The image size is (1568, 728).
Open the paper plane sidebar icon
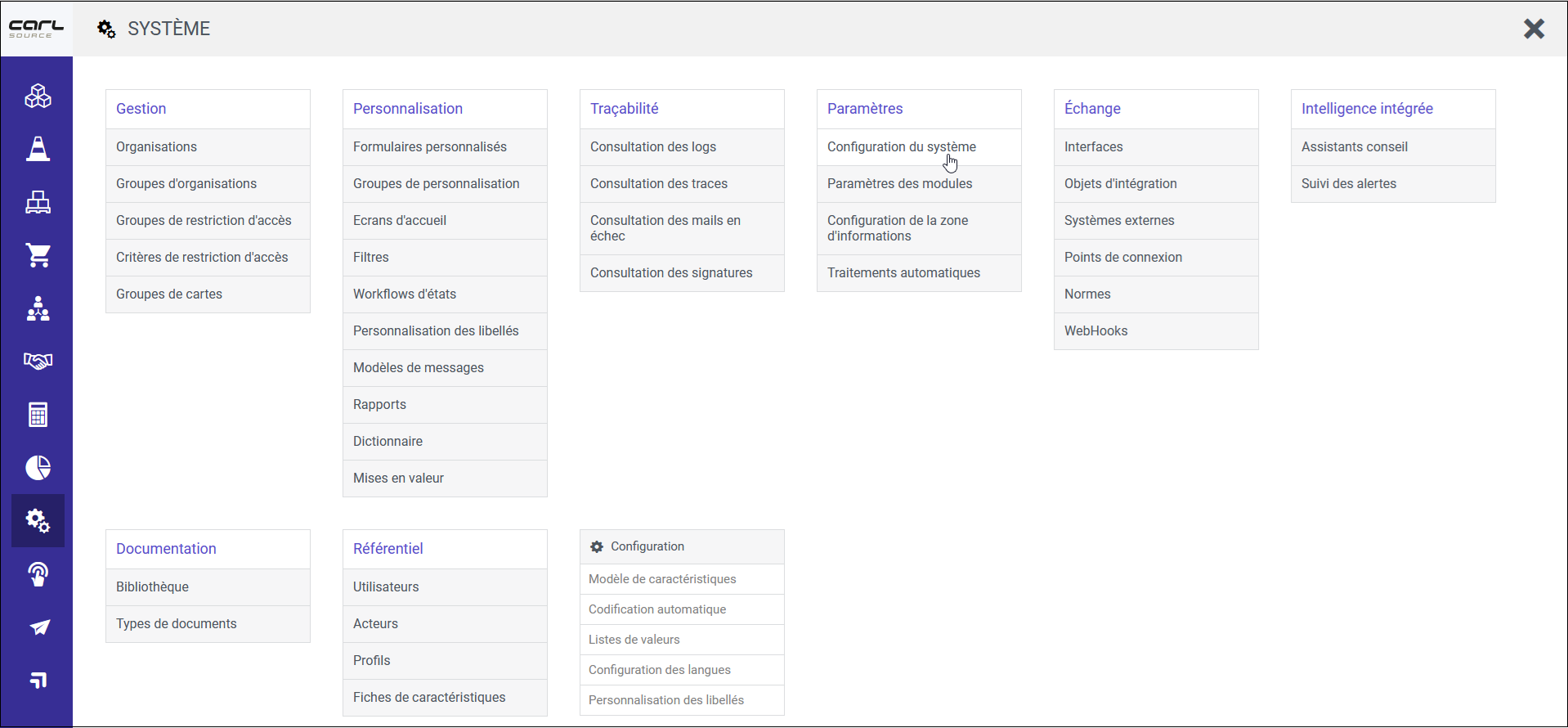pyautogui.click(x=38, y=627)
